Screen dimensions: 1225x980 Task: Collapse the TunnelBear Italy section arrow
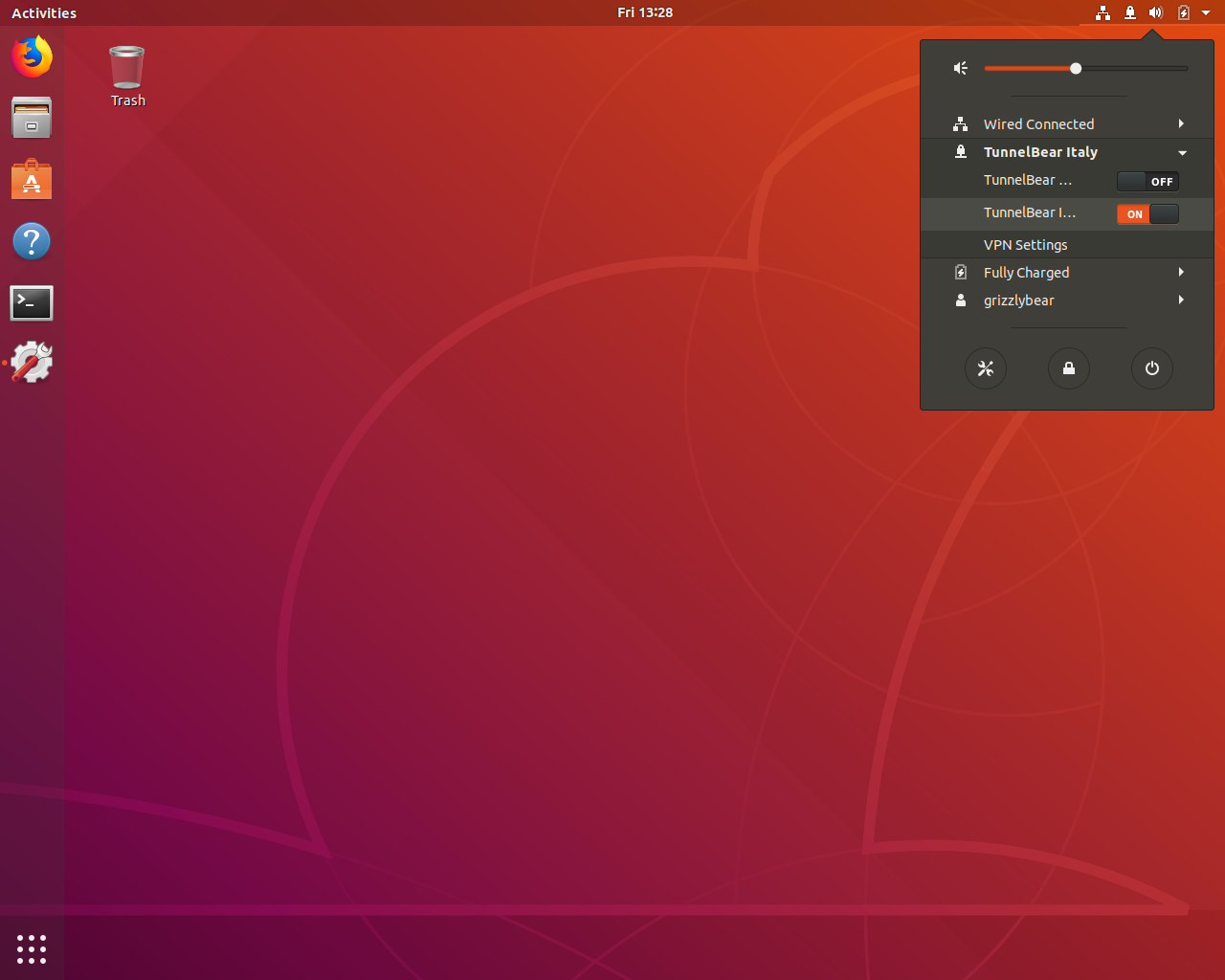1182,153
